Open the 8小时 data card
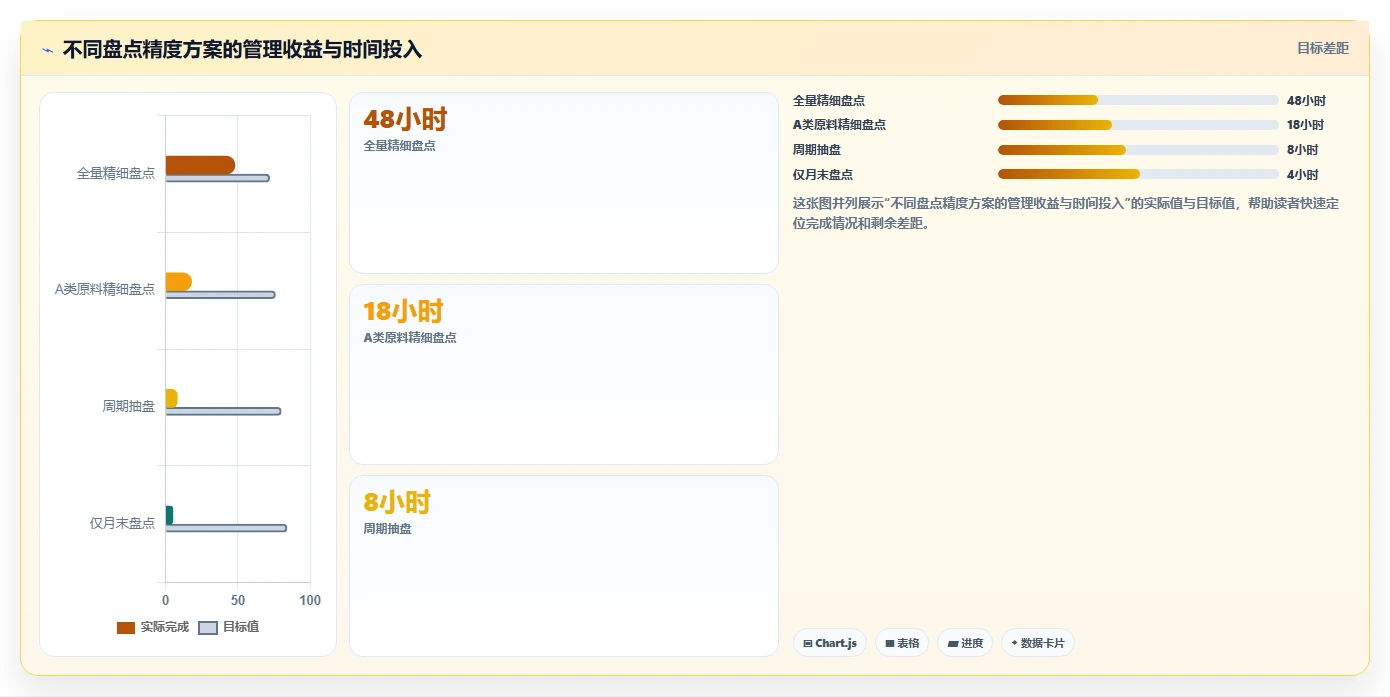The width and height of the screenshot is (1390, 697). (x=564, y=566)
